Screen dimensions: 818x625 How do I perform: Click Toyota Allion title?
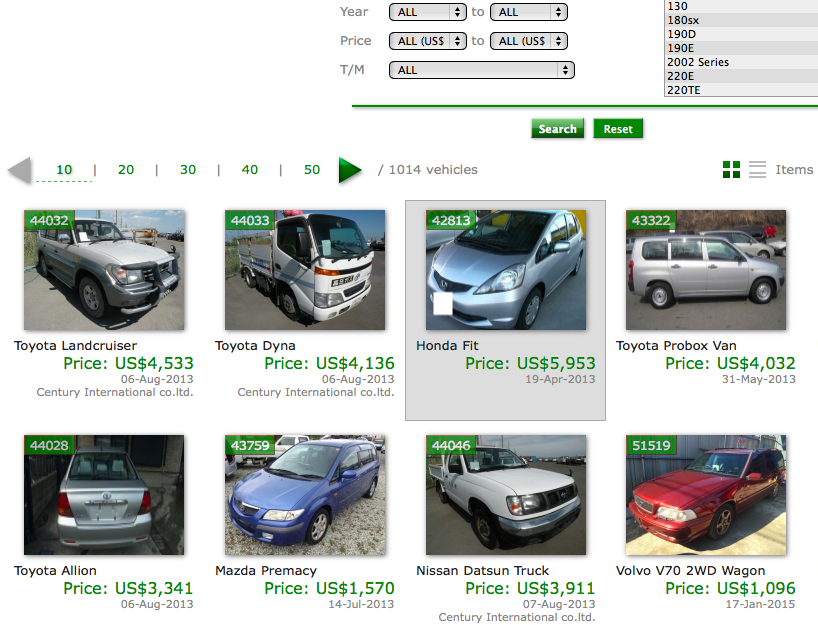[x=55, y=571]
